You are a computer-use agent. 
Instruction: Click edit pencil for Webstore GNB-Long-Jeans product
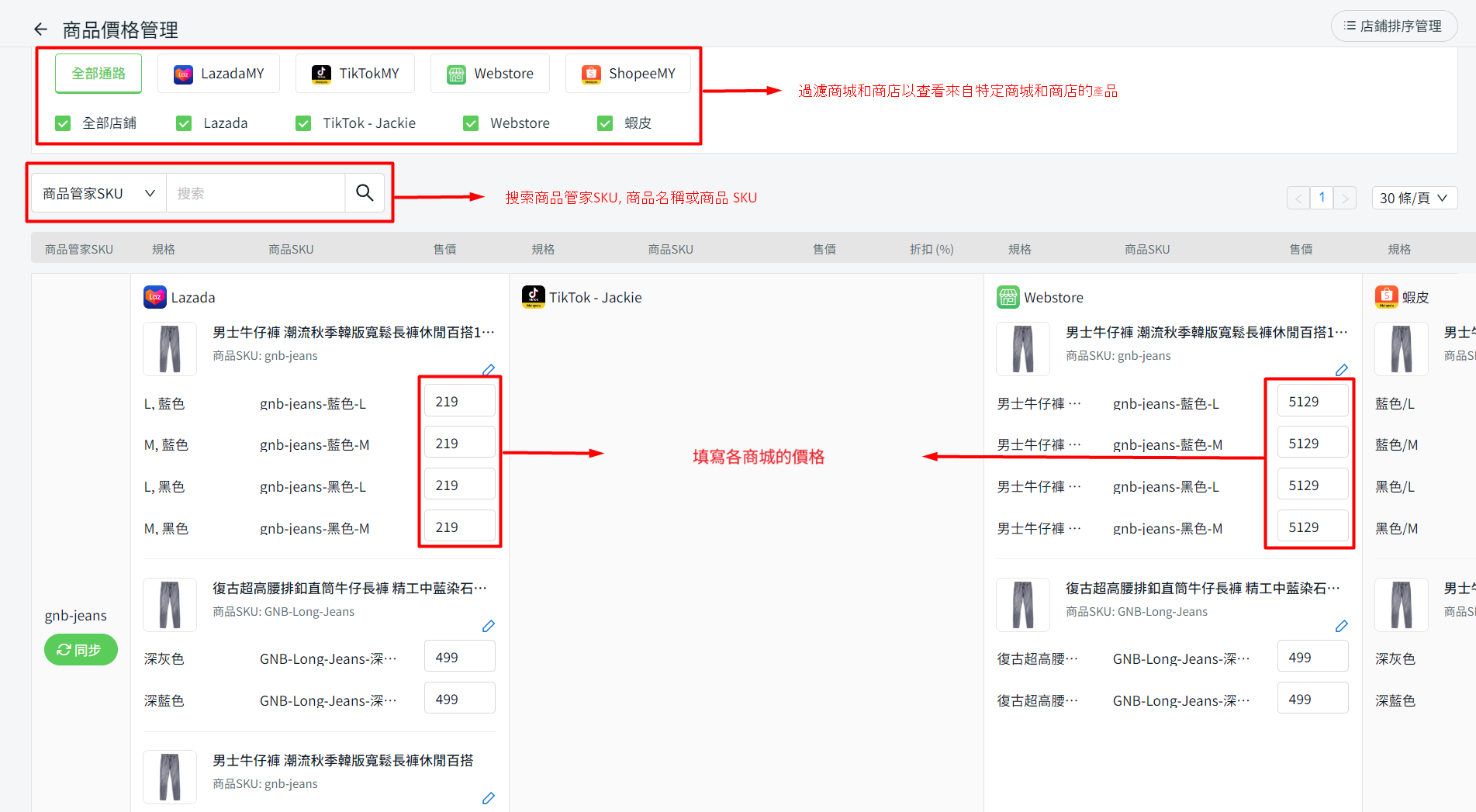coord(1342,626)
